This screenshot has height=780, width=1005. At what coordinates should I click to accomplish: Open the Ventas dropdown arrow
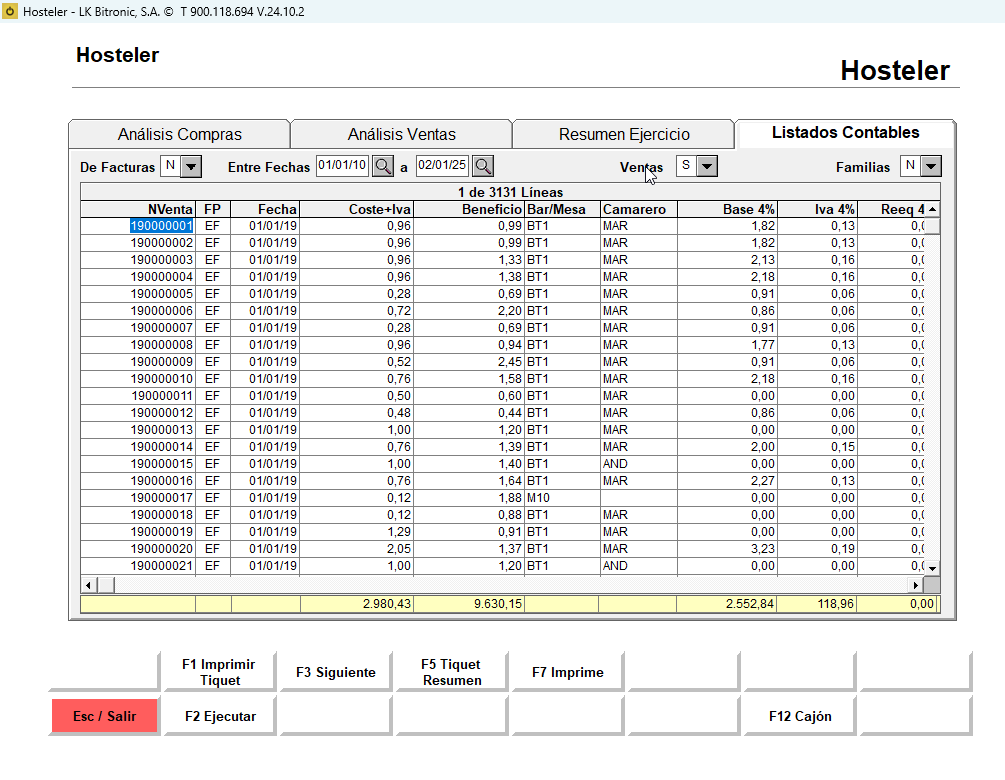click(x=706, y=167)
